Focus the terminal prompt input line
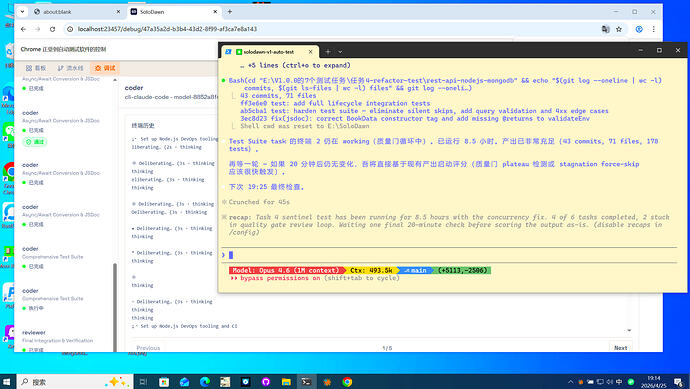 449,255
